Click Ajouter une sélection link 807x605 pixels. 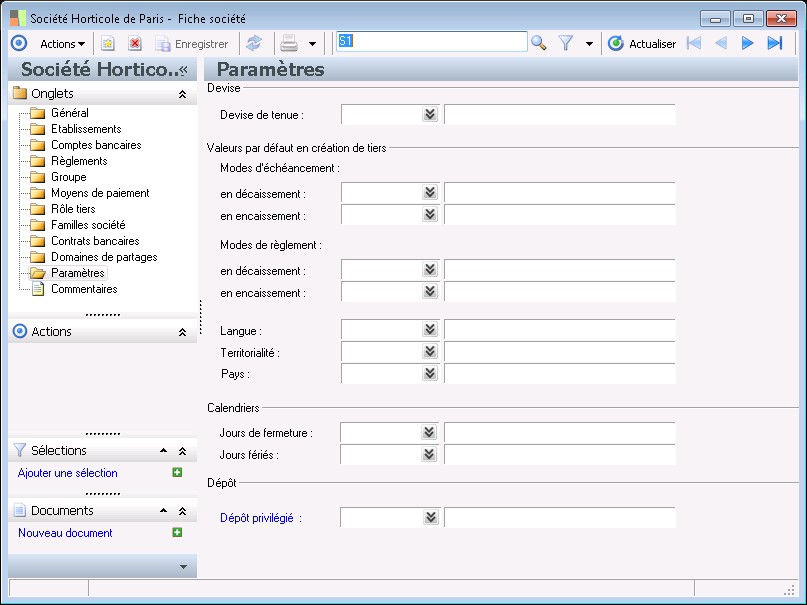[x=67, y=473]
